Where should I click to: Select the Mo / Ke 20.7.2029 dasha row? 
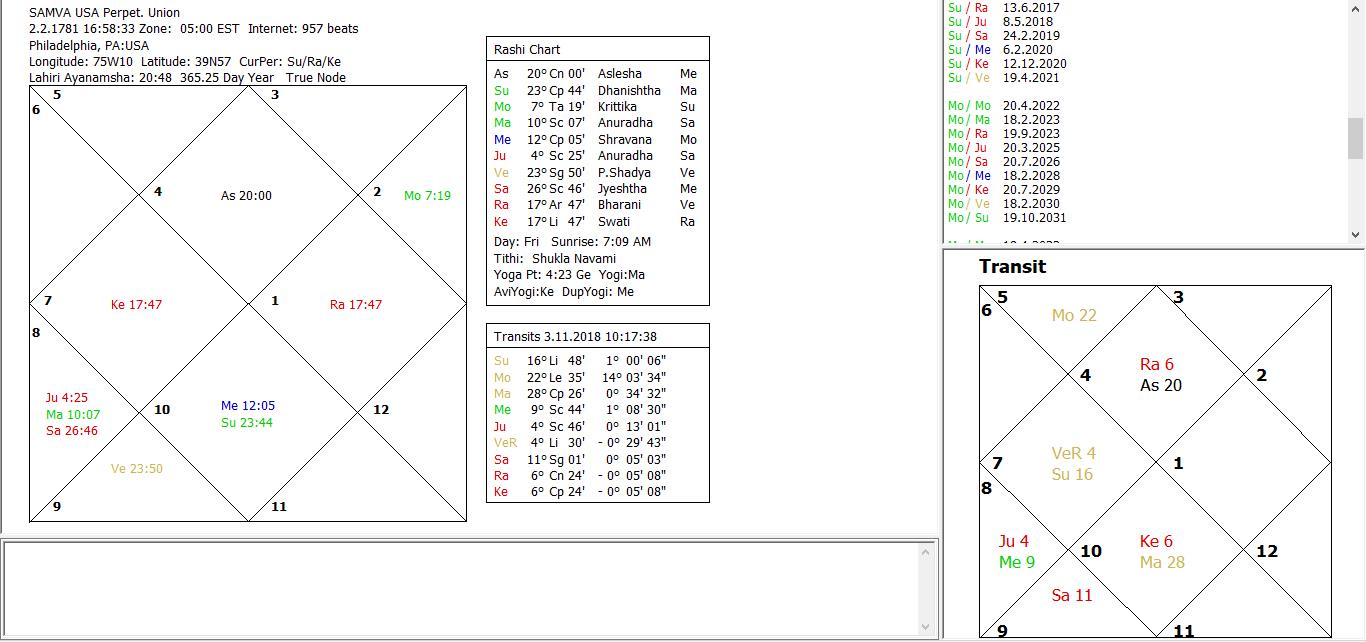coord(1004,189)
